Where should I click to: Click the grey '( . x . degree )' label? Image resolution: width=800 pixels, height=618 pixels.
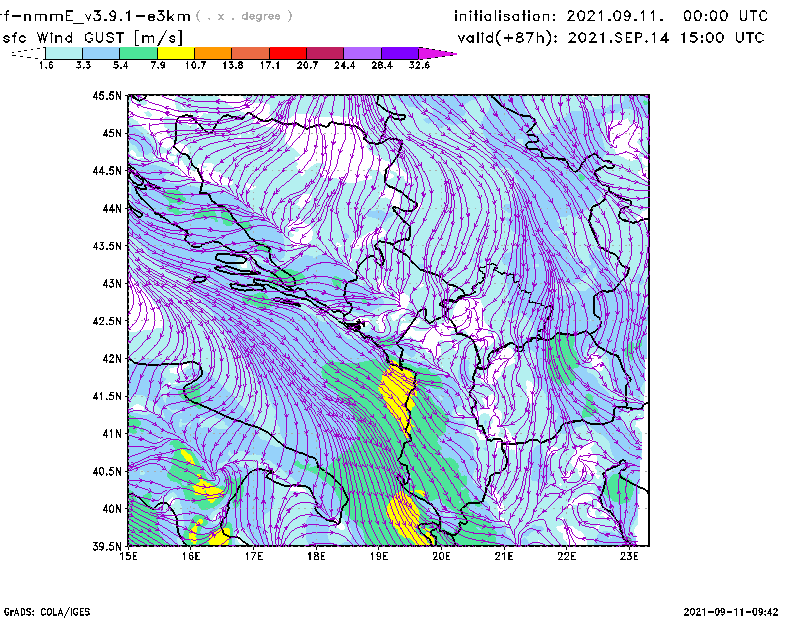pyautogui.click(x=244, y=16)
